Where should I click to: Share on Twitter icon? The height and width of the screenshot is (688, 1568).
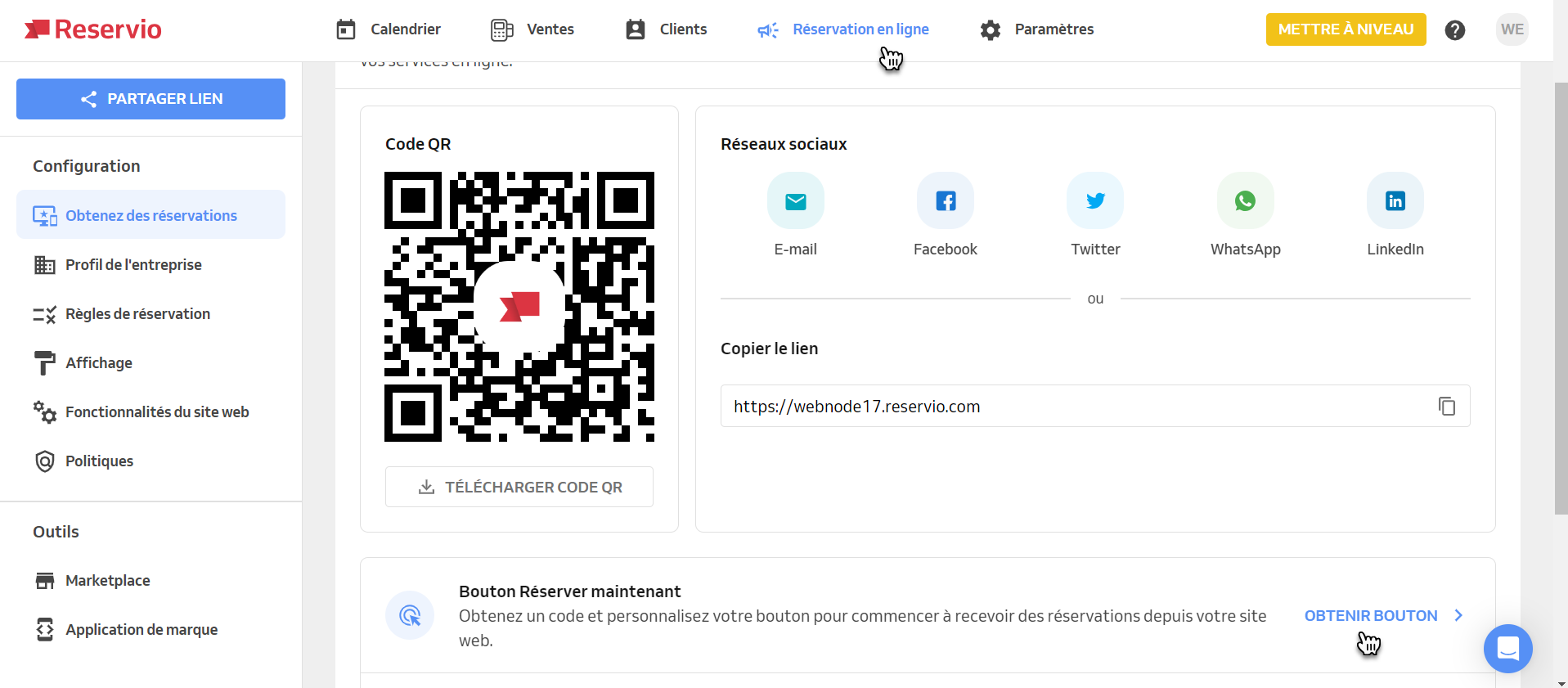(x=1095, y=201)
